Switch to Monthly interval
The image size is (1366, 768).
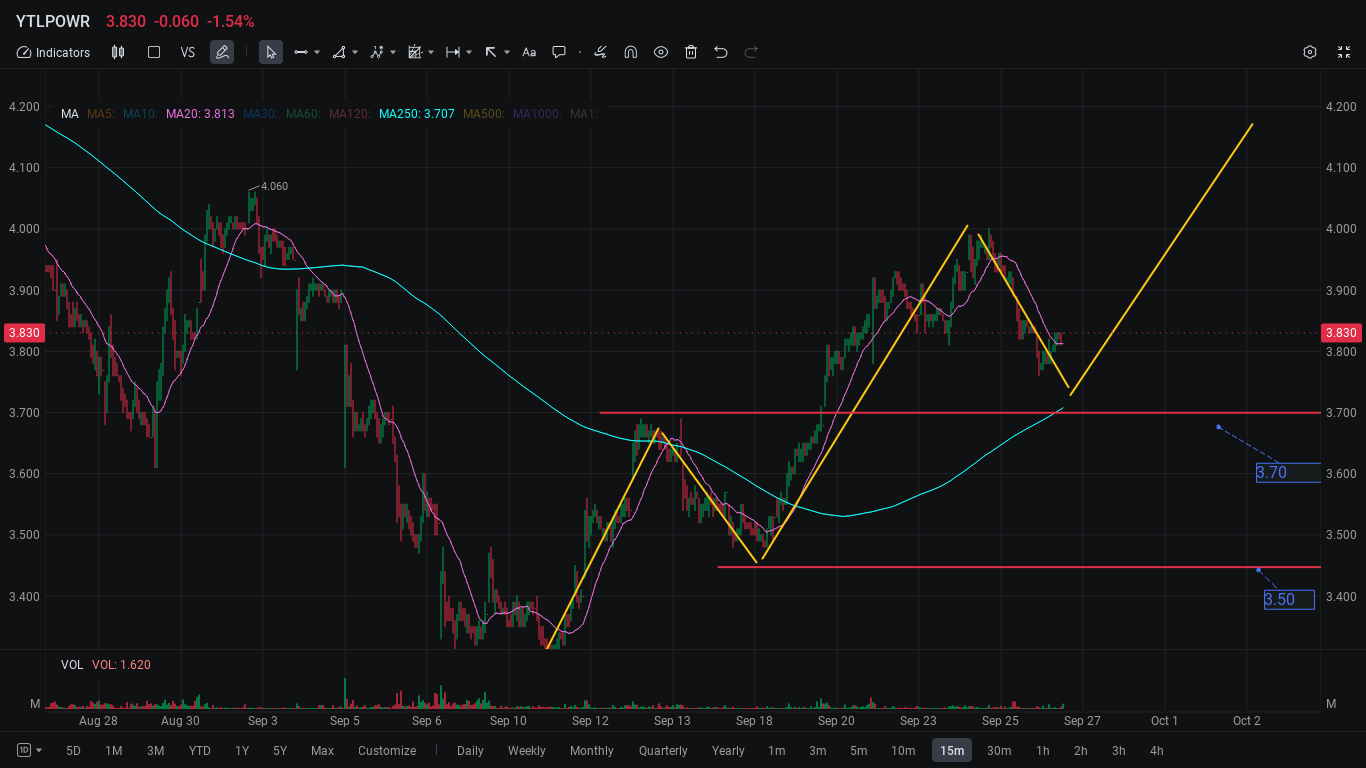592,750
